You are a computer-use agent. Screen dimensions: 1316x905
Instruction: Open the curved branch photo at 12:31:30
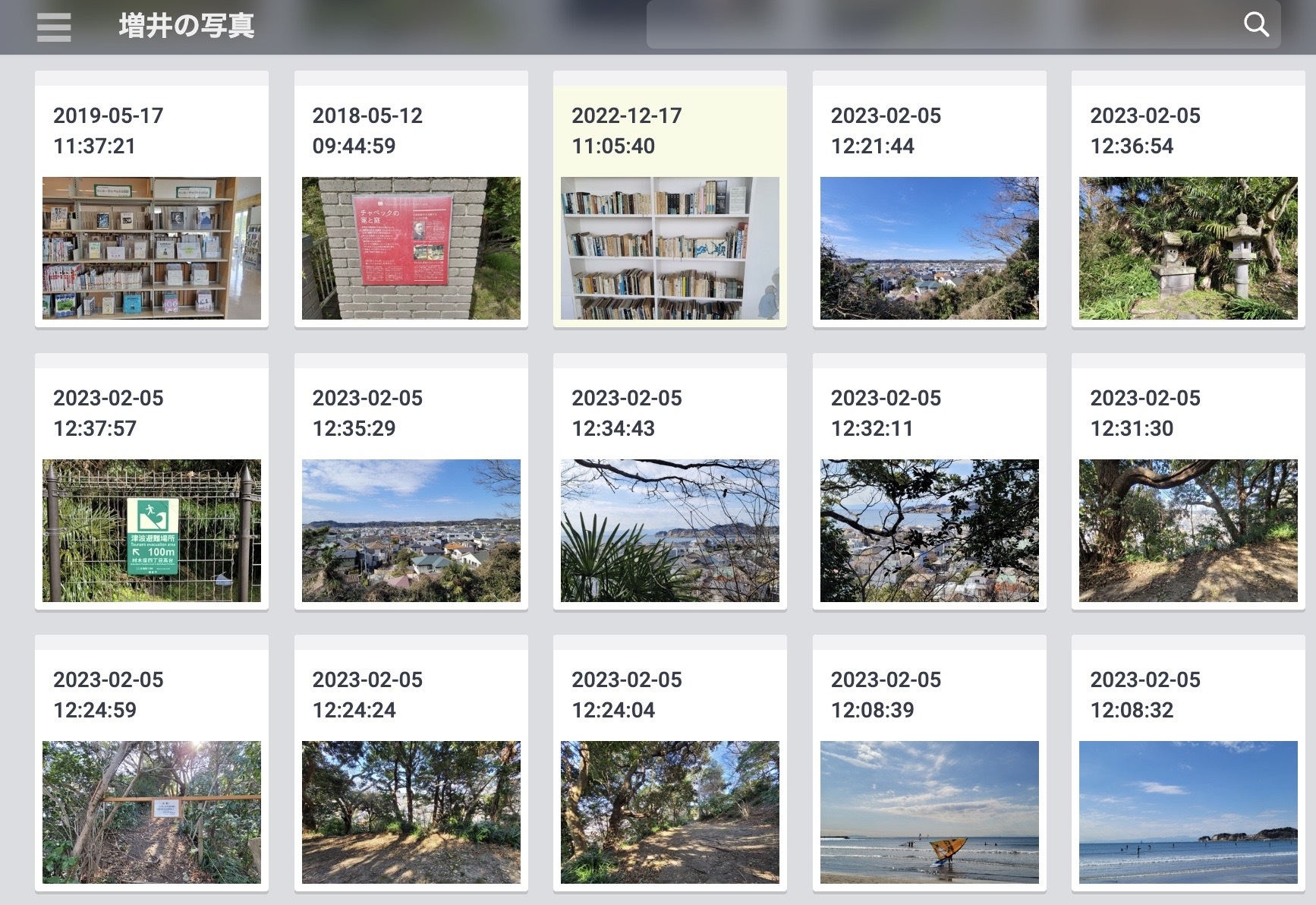click(x=1188, y=531)
